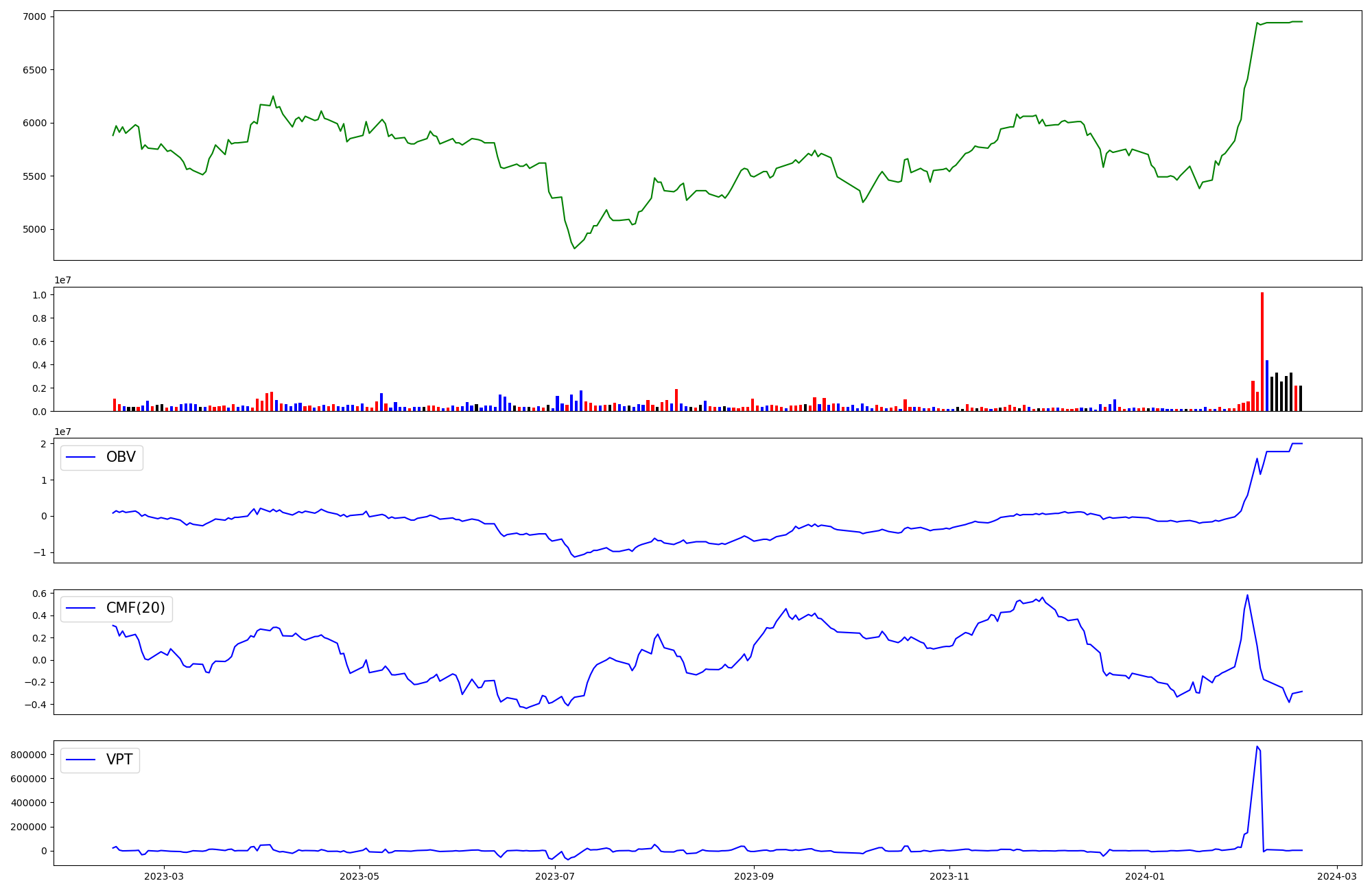Click the 6000 price axis label

[34, 123]
